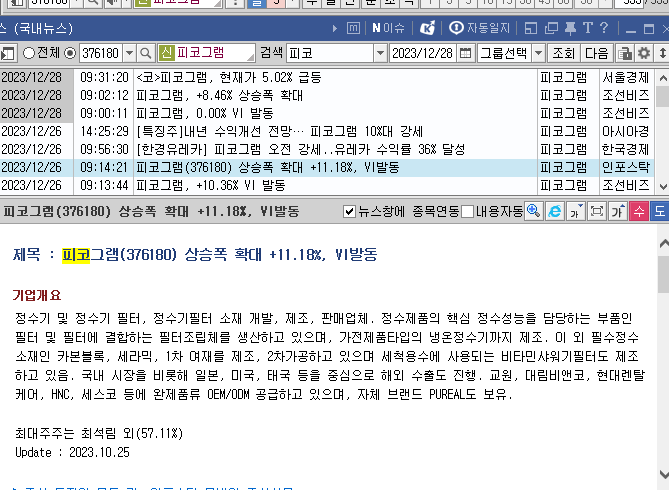
Task: Toggle the left side panel icon
Action: (7, 53)
